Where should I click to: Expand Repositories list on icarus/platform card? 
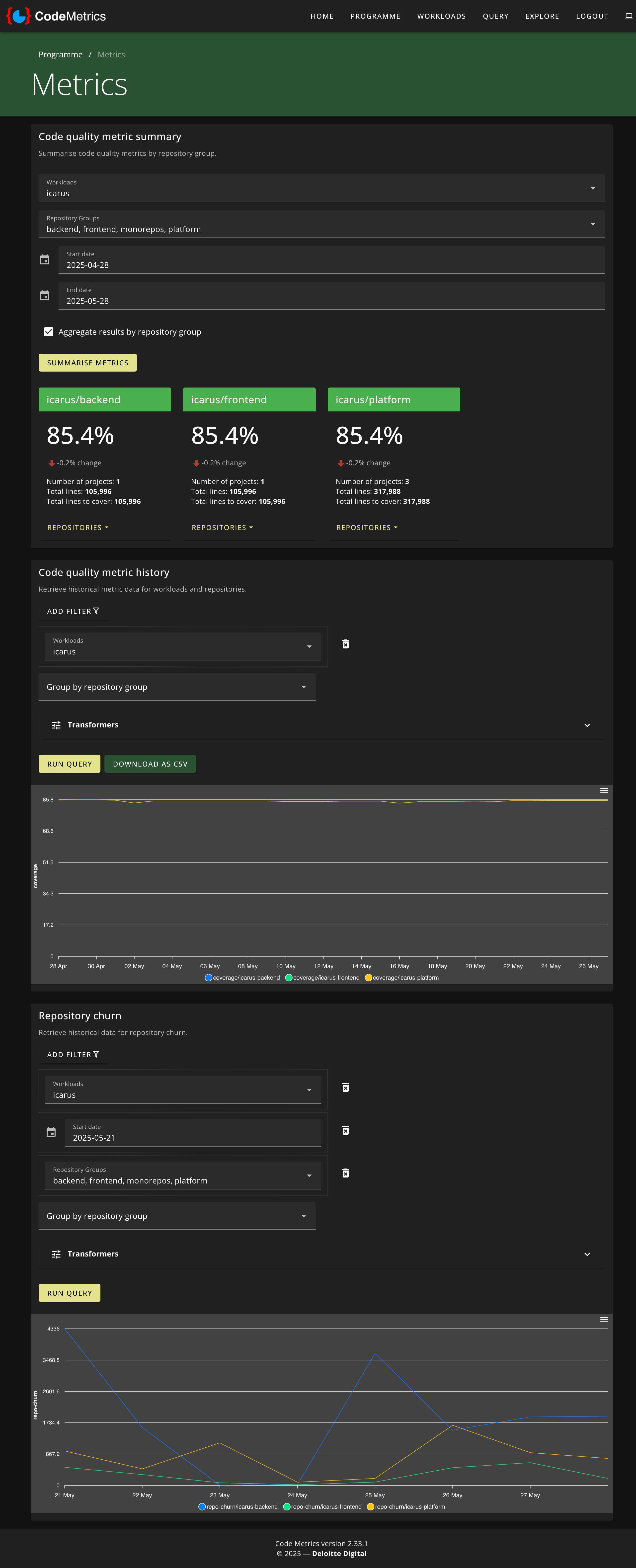click(367, 528)
